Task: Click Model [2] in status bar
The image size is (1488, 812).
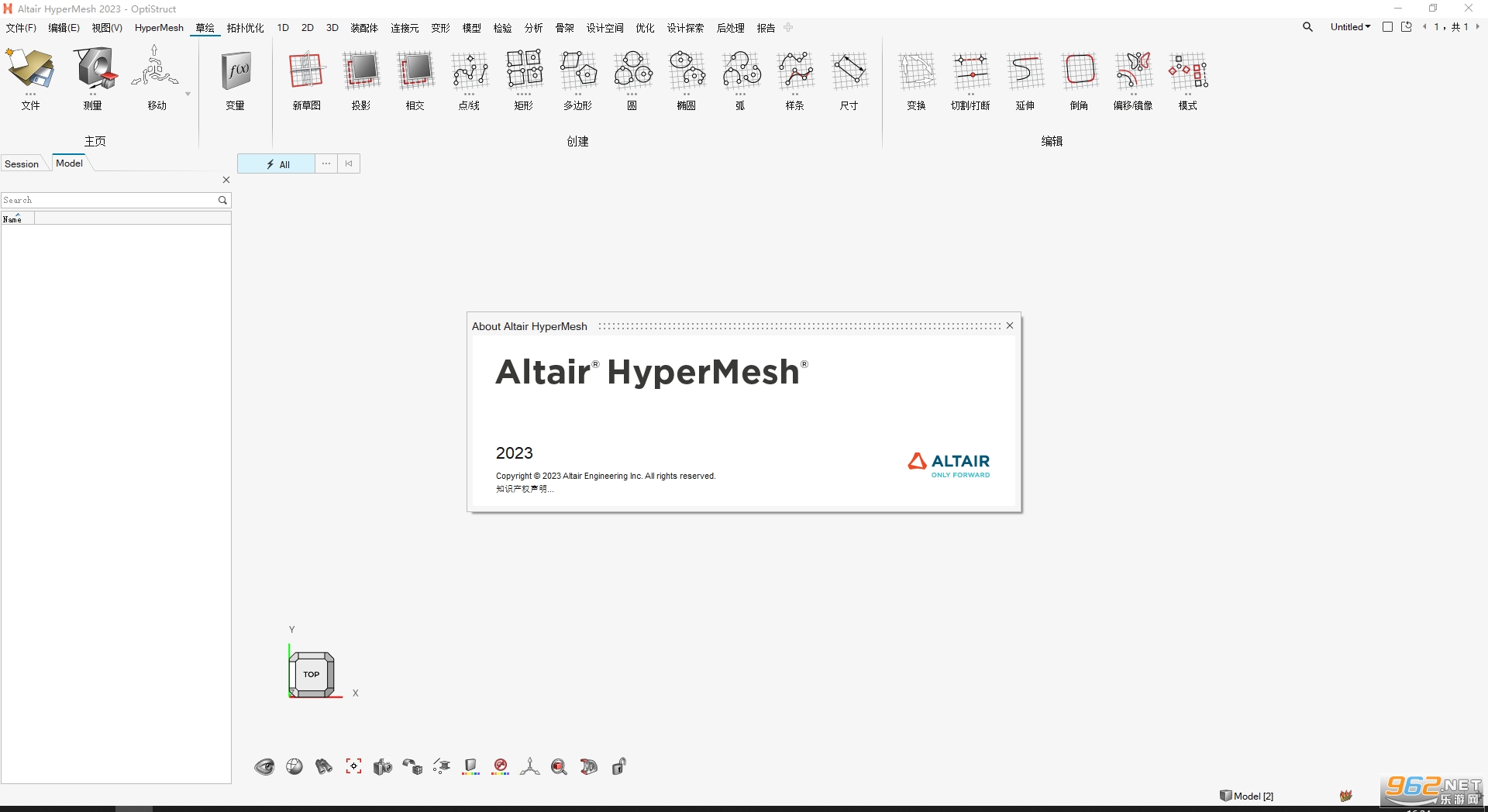Action: (x=1247, y=796)
